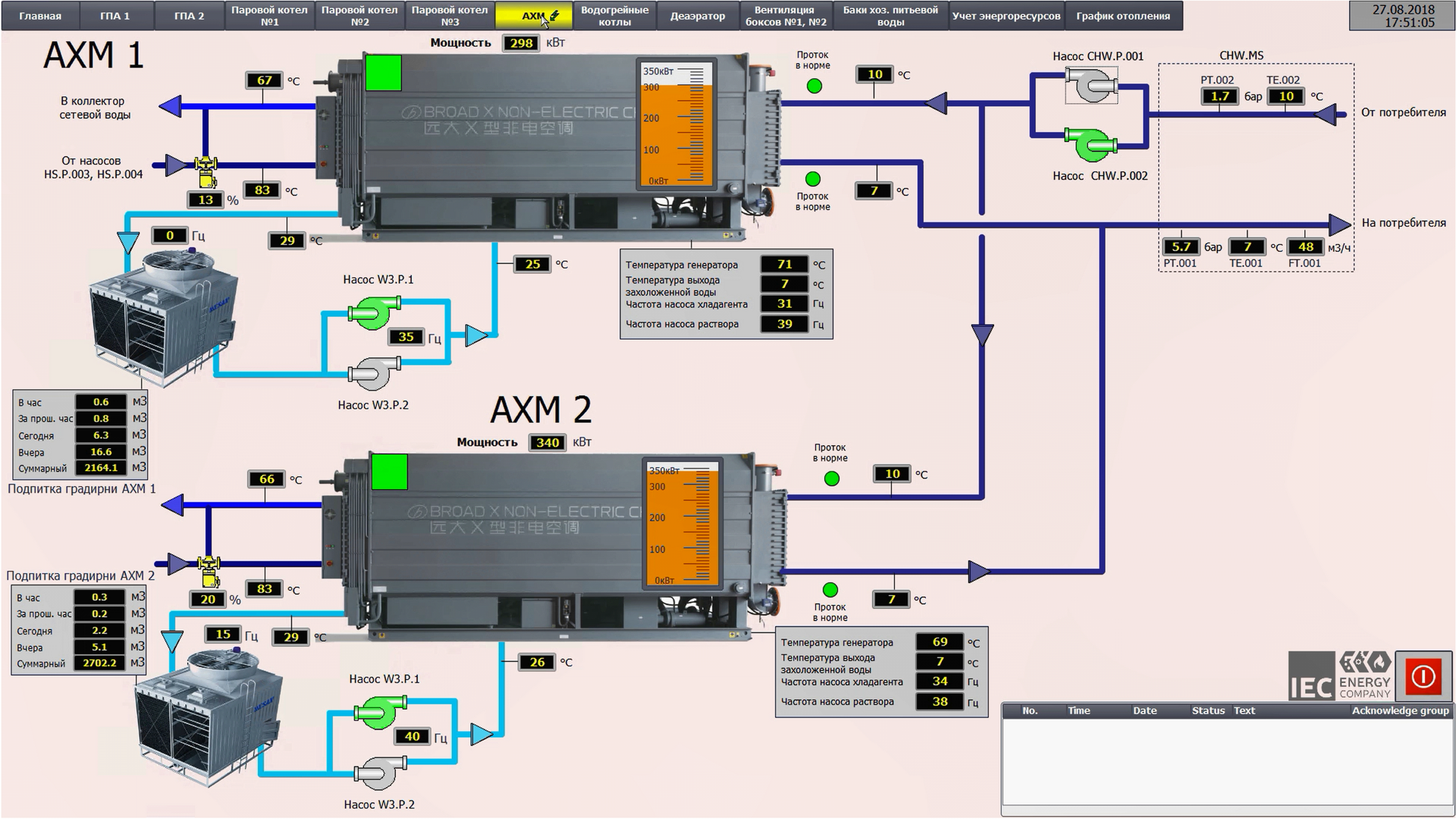Open Учет энергоресурсов screen
This screenshot has width=1456, height=819.
tap(1006, 16)
